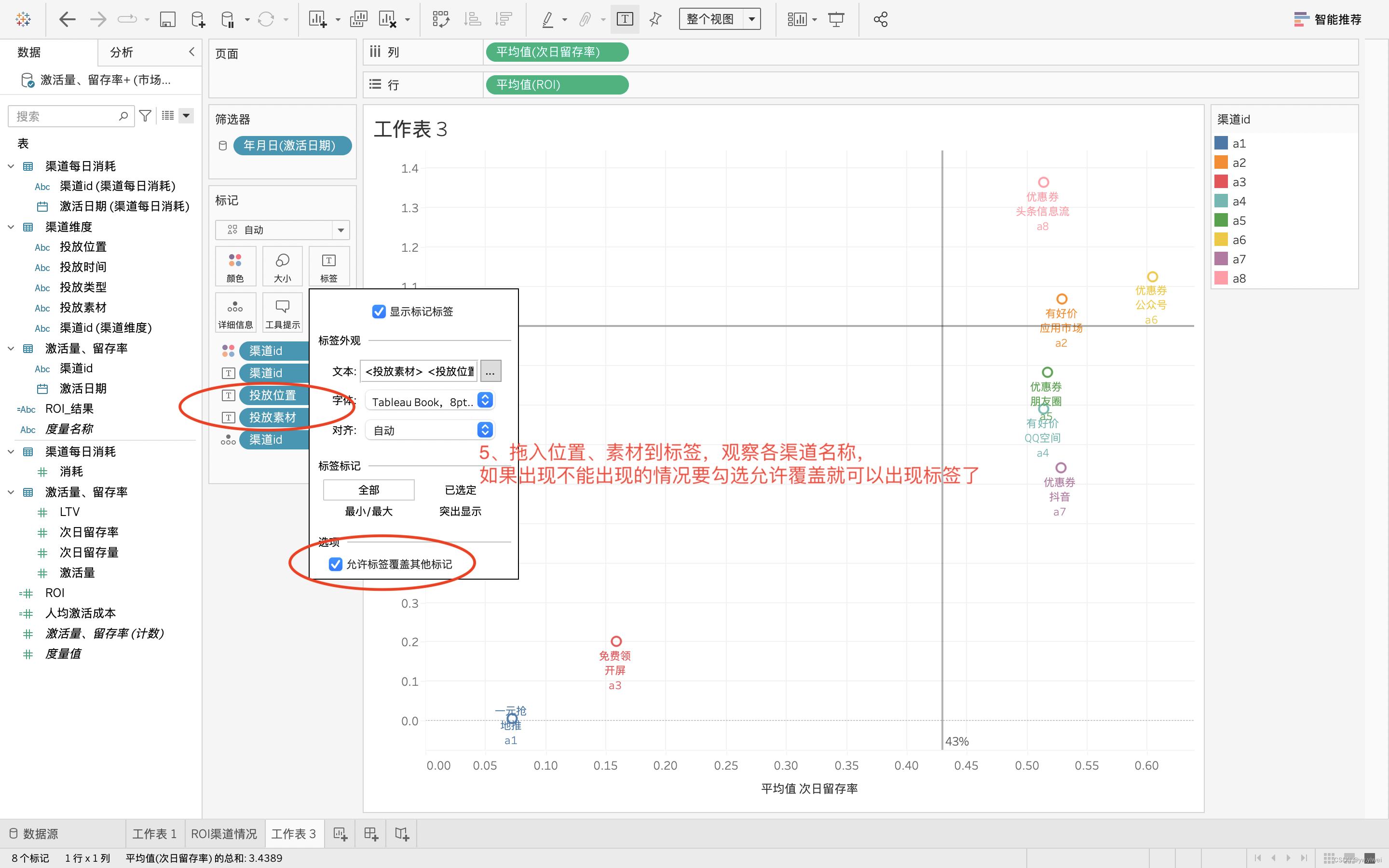This screenshot has width=1389, height=868.
Task: Click the share icon in toolbar
Action: tap(880, 19)
